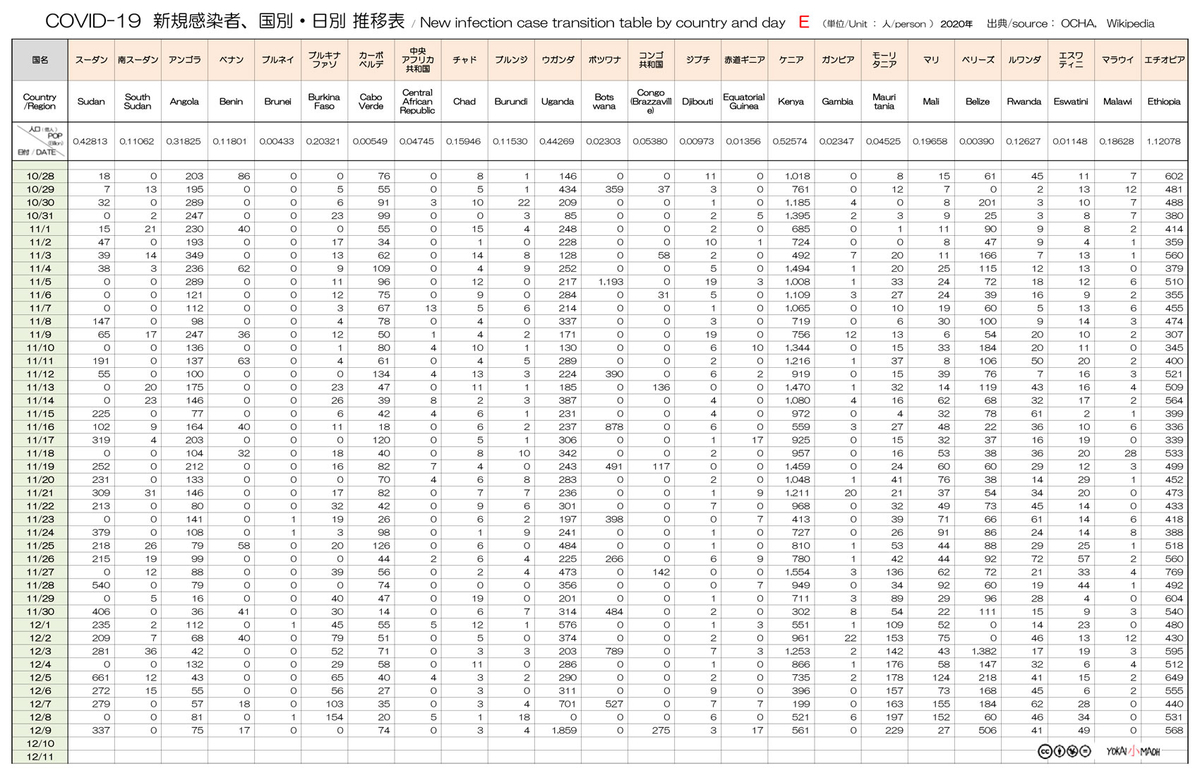Click Kenya's 1,554 value on 11/27
The width and height of the screenshot is (1200, 771).
point(798,571)
